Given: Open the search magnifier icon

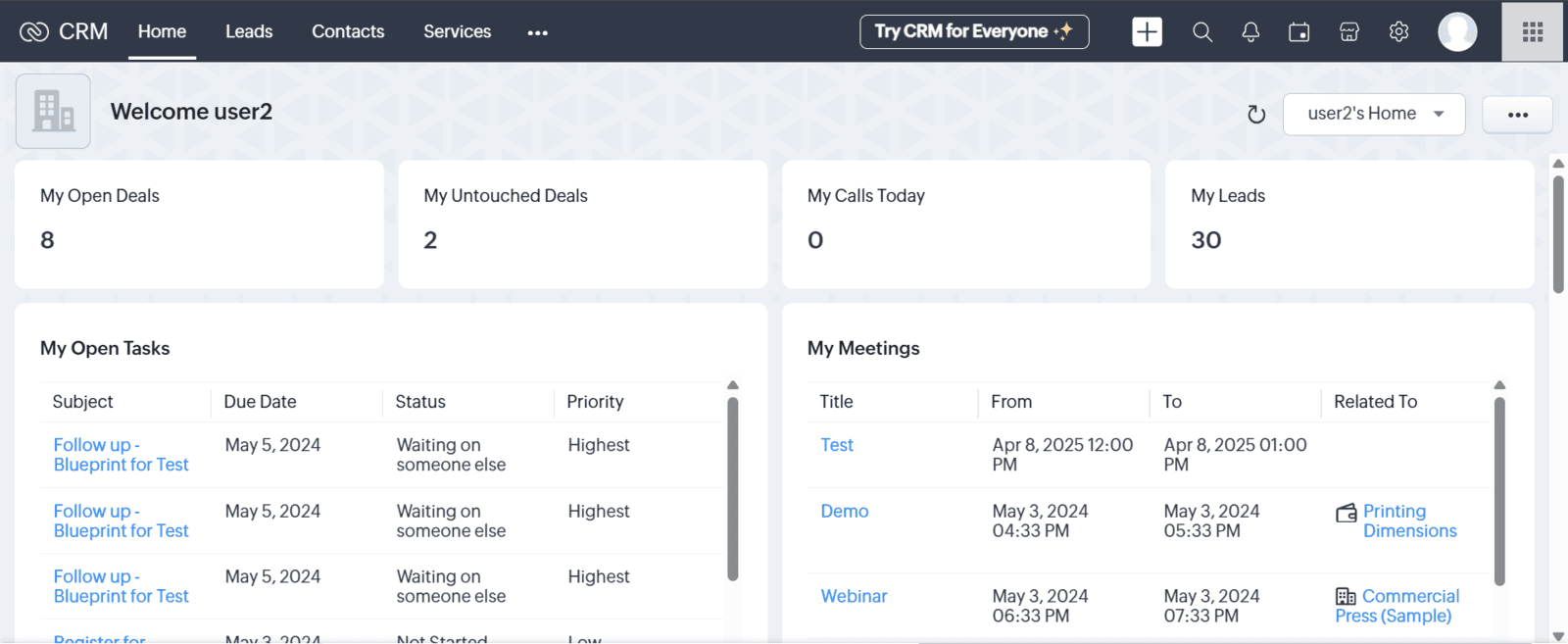Looking at the screenshot, I should 1202,32.
